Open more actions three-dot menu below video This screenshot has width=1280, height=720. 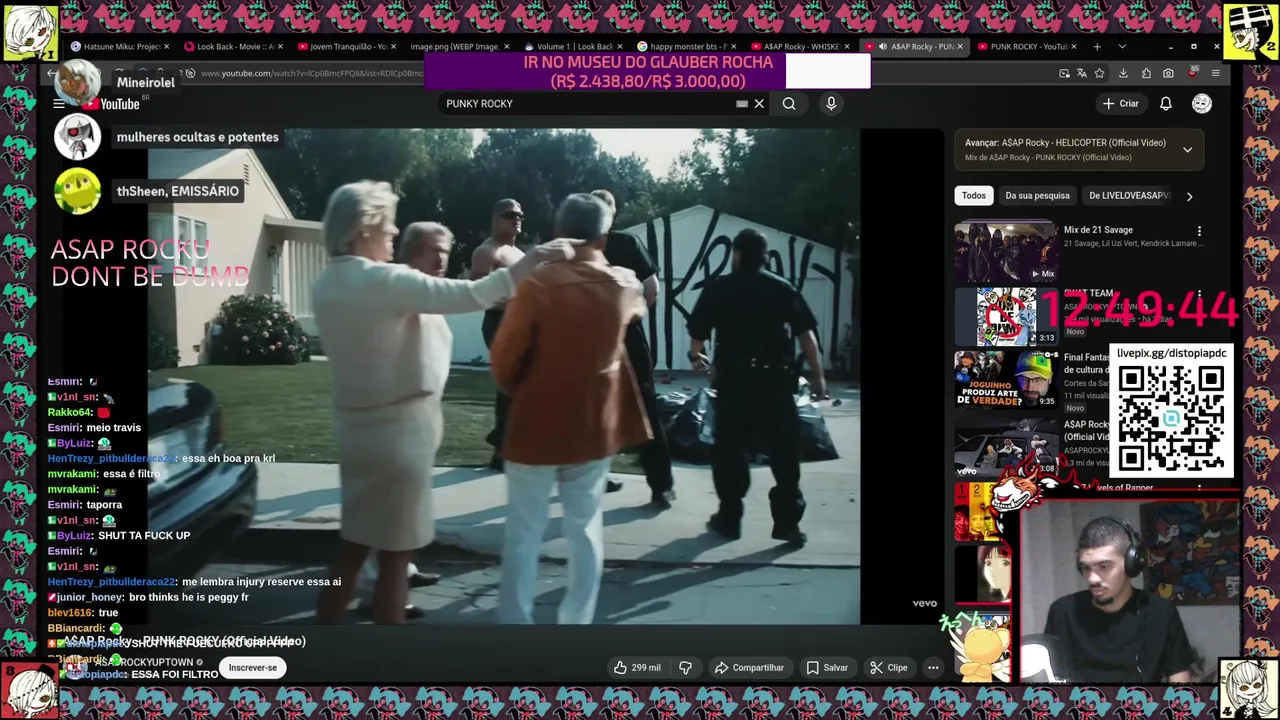click(x=933, y=667)
